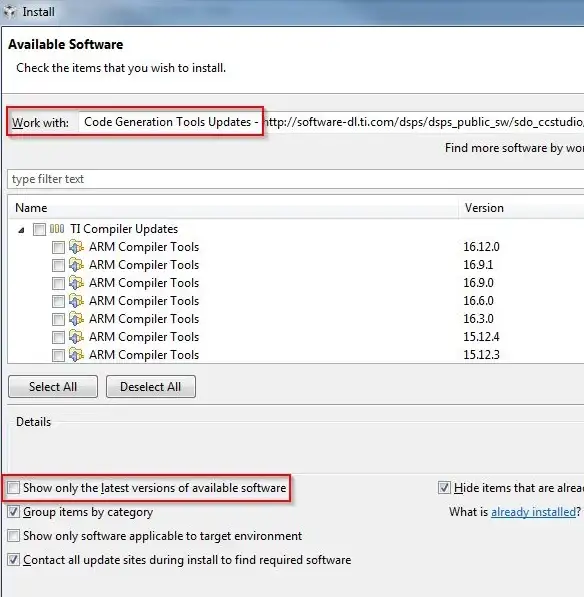The image size is (584, 597).
Task: Enable show only latest versions checkbox
Action: [x=14, y=488]
